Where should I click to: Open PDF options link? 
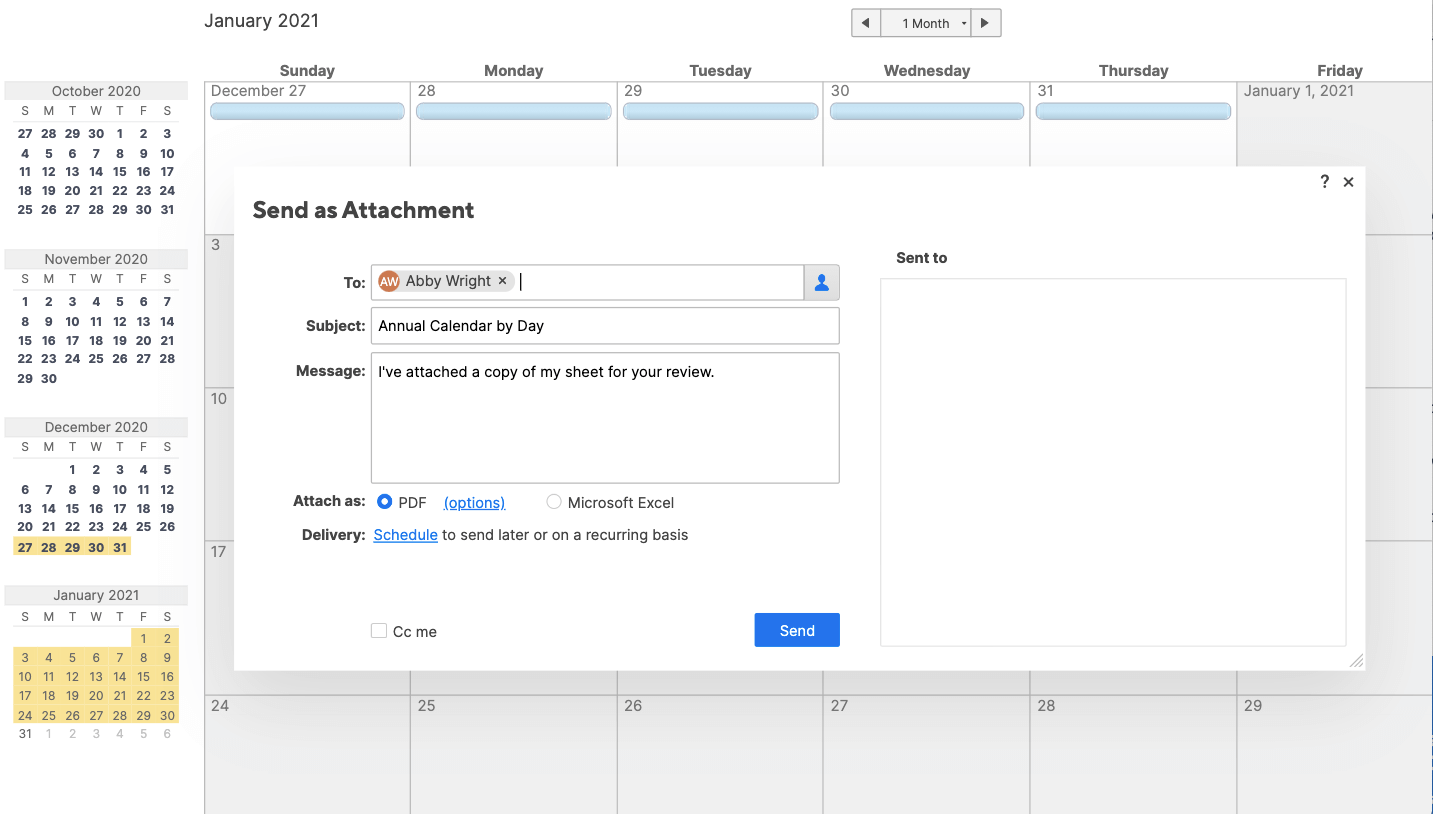click(474, 503)
